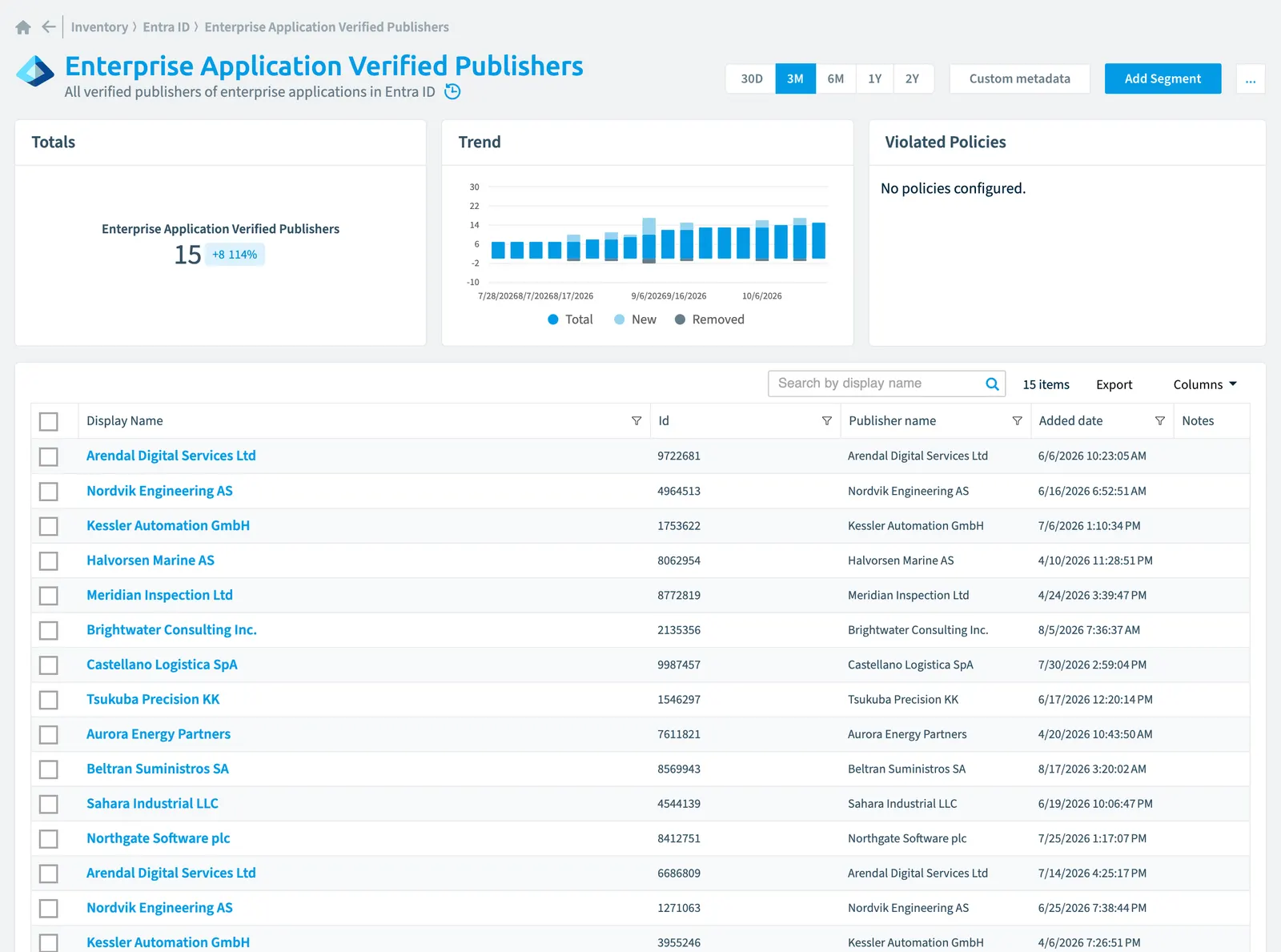Check the Meridian Inspection Ltd row
Image resolution: width=1281 pixels, height=952 pixels.
(x=49, y=596)
